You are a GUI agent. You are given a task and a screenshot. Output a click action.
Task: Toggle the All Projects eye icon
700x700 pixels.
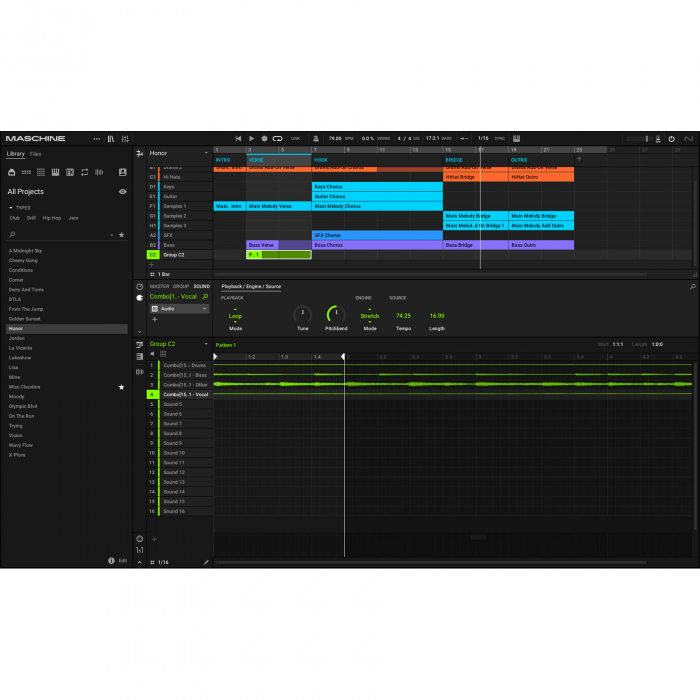(x=123, y=191)
